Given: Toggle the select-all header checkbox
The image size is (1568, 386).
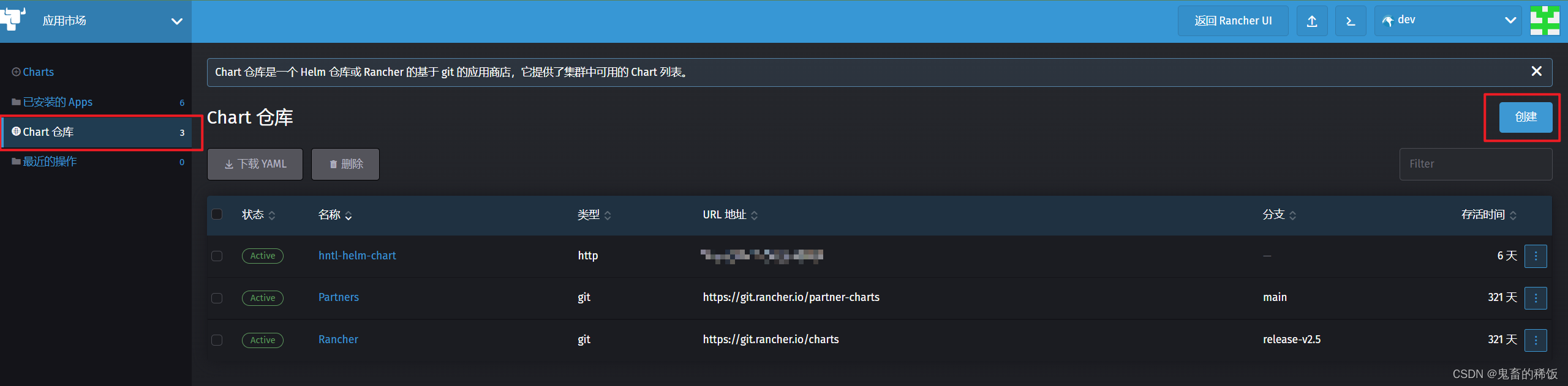Looking at the screenshot, I should coord(217,214).
